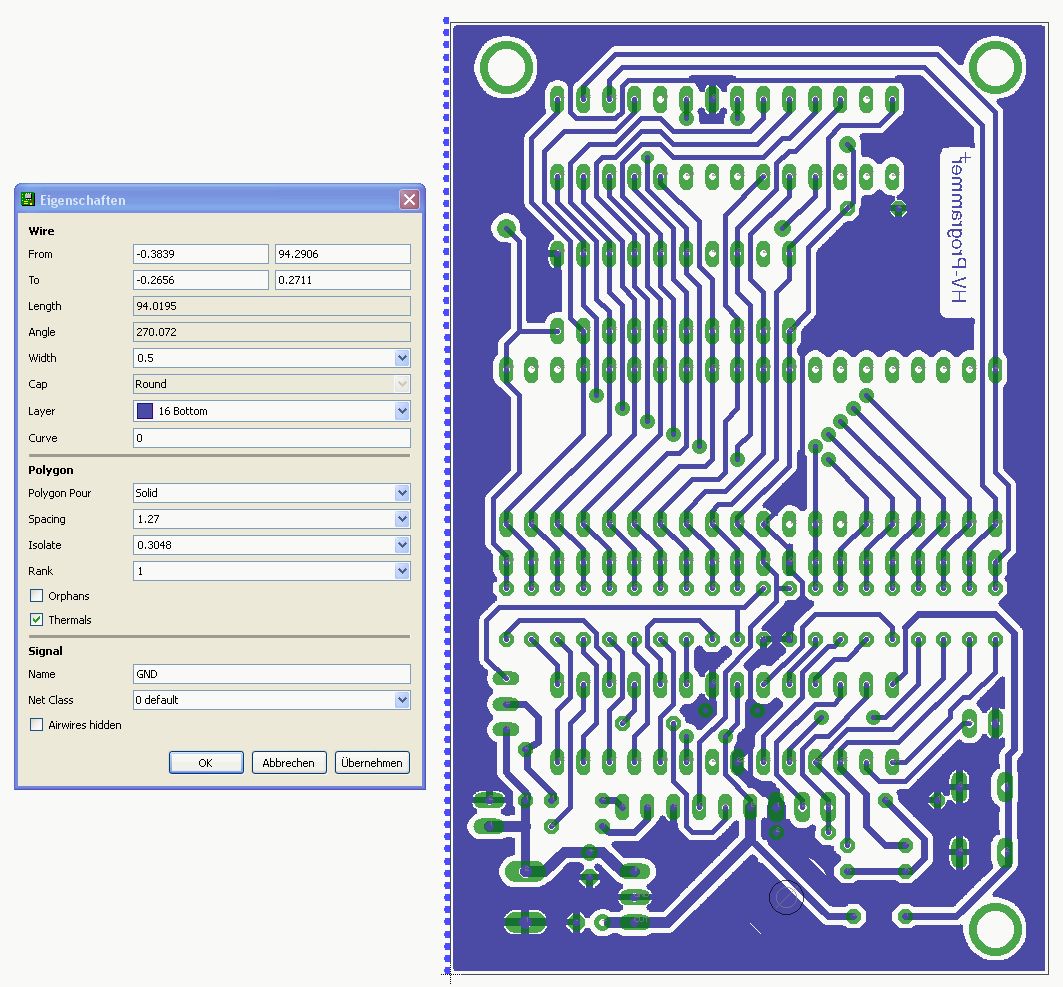Open the Net Class dropdown
The width and height of the screenshot is (1063, 987).
tap(402, 700)
